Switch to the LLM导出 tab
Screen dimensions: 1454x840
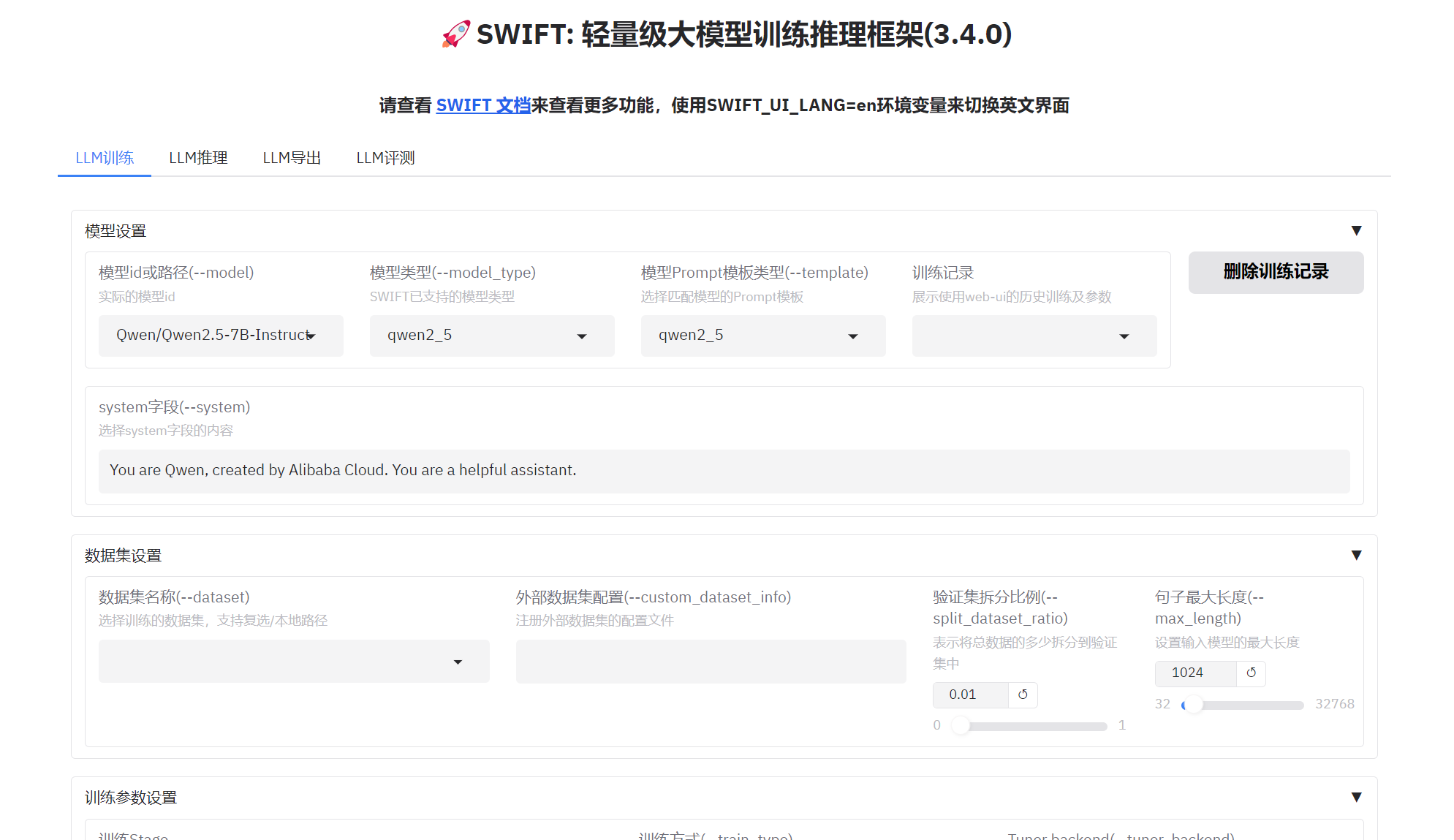[x=292, y=158]
